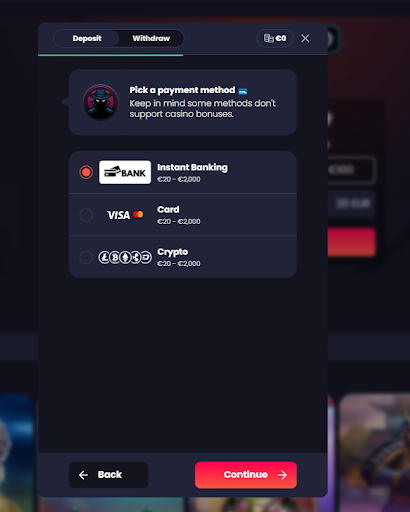
Task: Click the left arrow icon on Back
Action: click(x=83, y=475)
